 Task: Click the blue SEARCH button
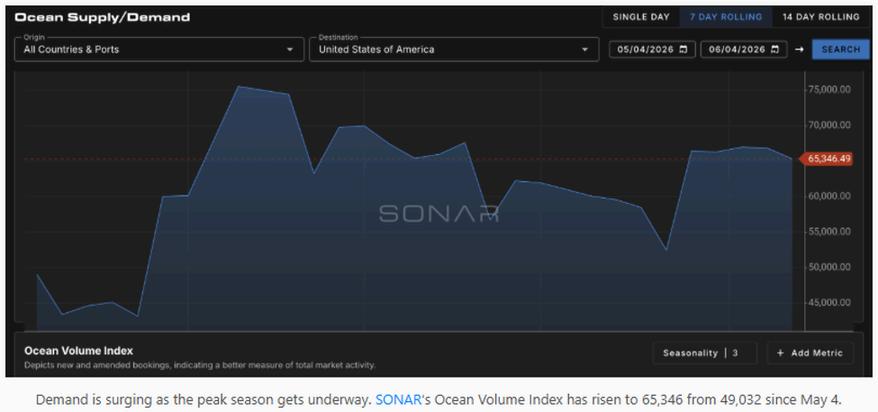pyautogui.click(x=840, y=49)
